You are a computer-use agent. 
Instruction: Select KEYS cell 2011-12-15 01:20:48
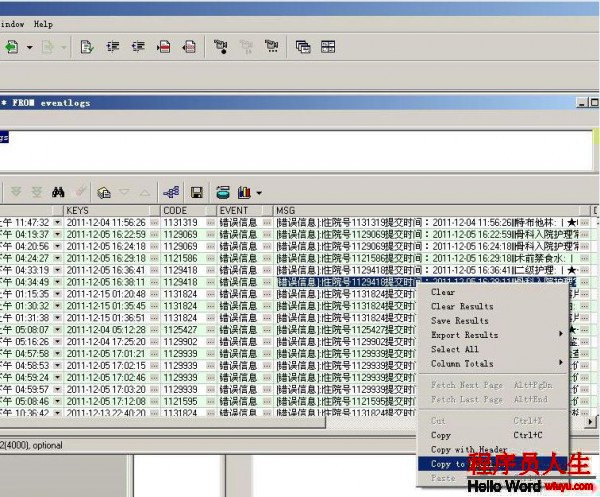point(106,294)
